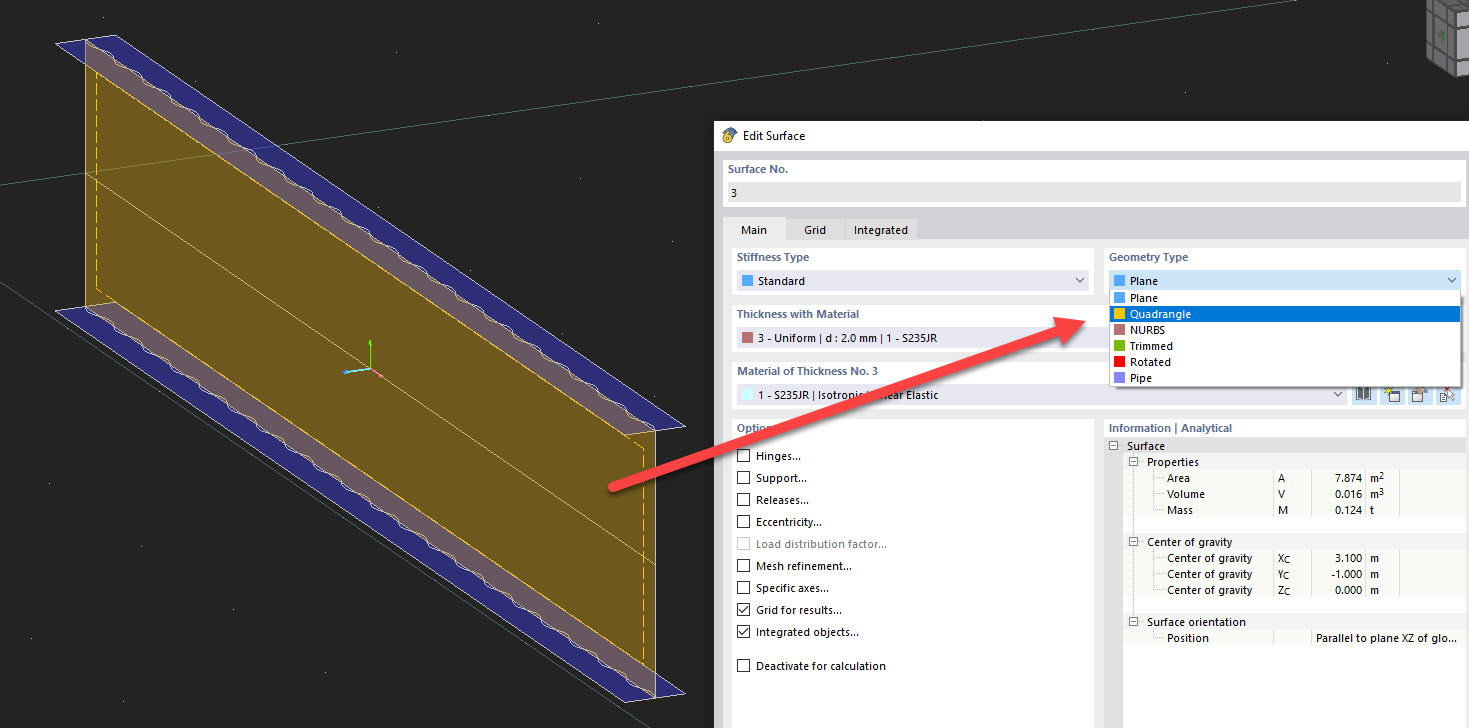The image size is (1469, 728).
Task: Enable the Hinges option
Action: (x=743, y=455)
